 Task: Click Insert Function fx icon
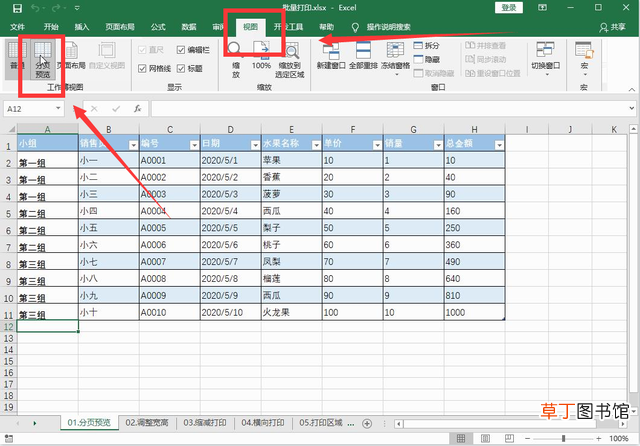(138, 109)
